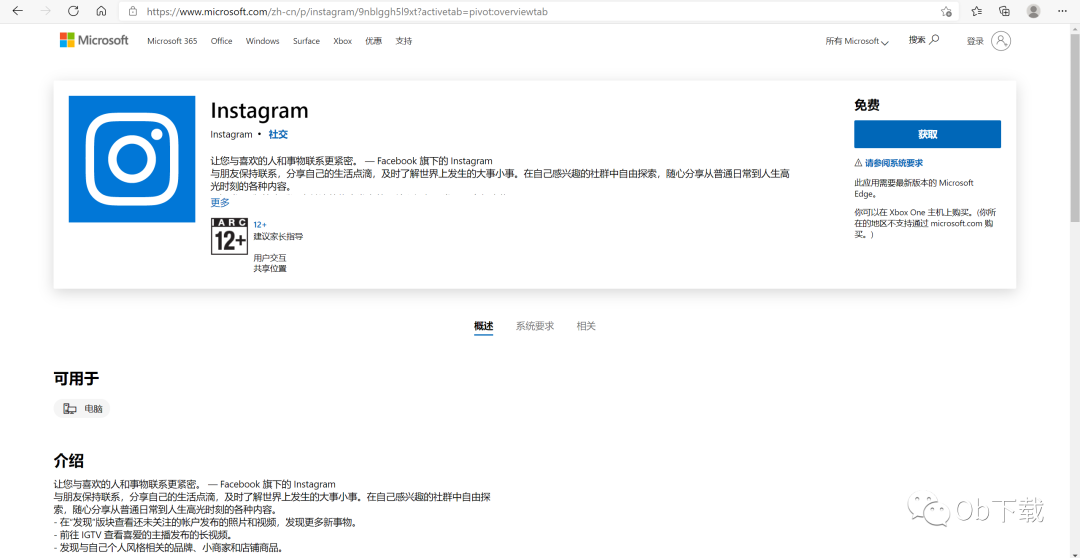
Task: Click the 电脑 device chip
Action: tap(82, 409)
